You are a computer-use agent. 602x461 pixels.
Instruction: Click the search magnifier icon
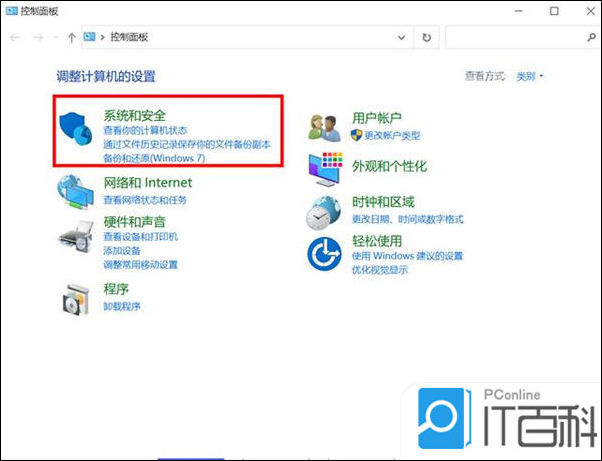(x=591, y=37)
